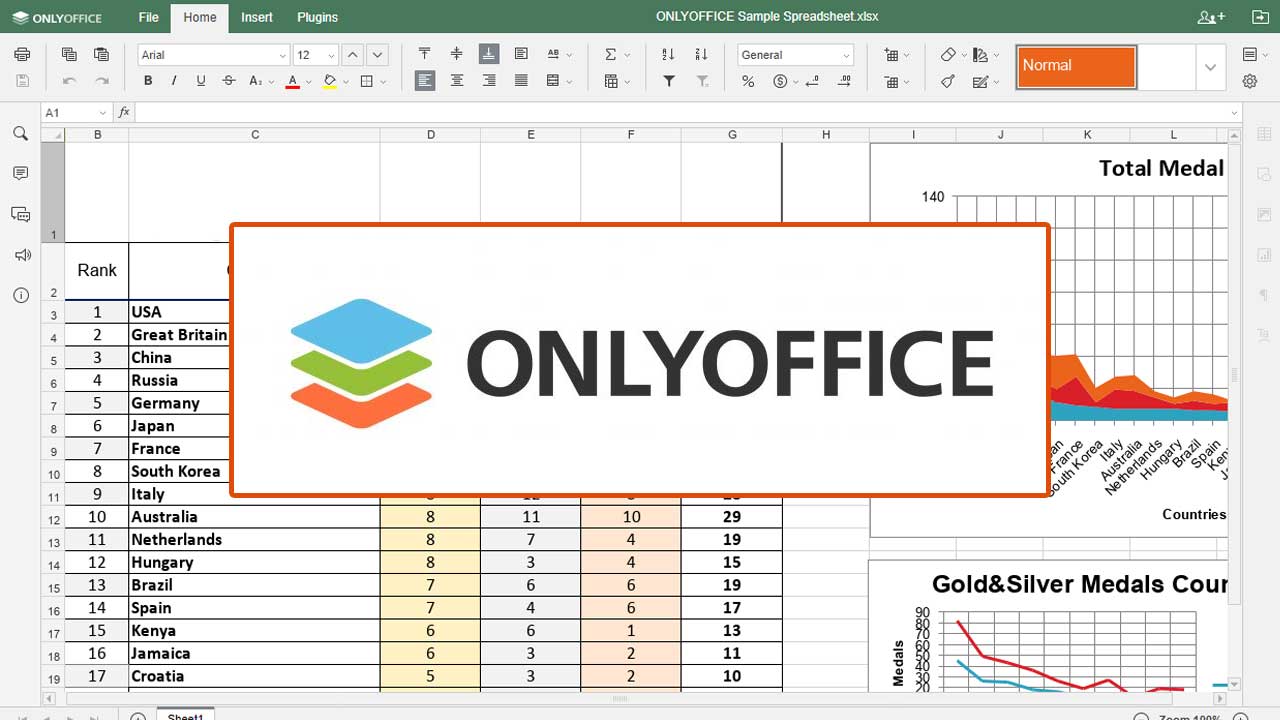Image resolution: width=1280 pixels, height=720 pixels.
Task: Toggle Align Middle
Action: point(457,55)
